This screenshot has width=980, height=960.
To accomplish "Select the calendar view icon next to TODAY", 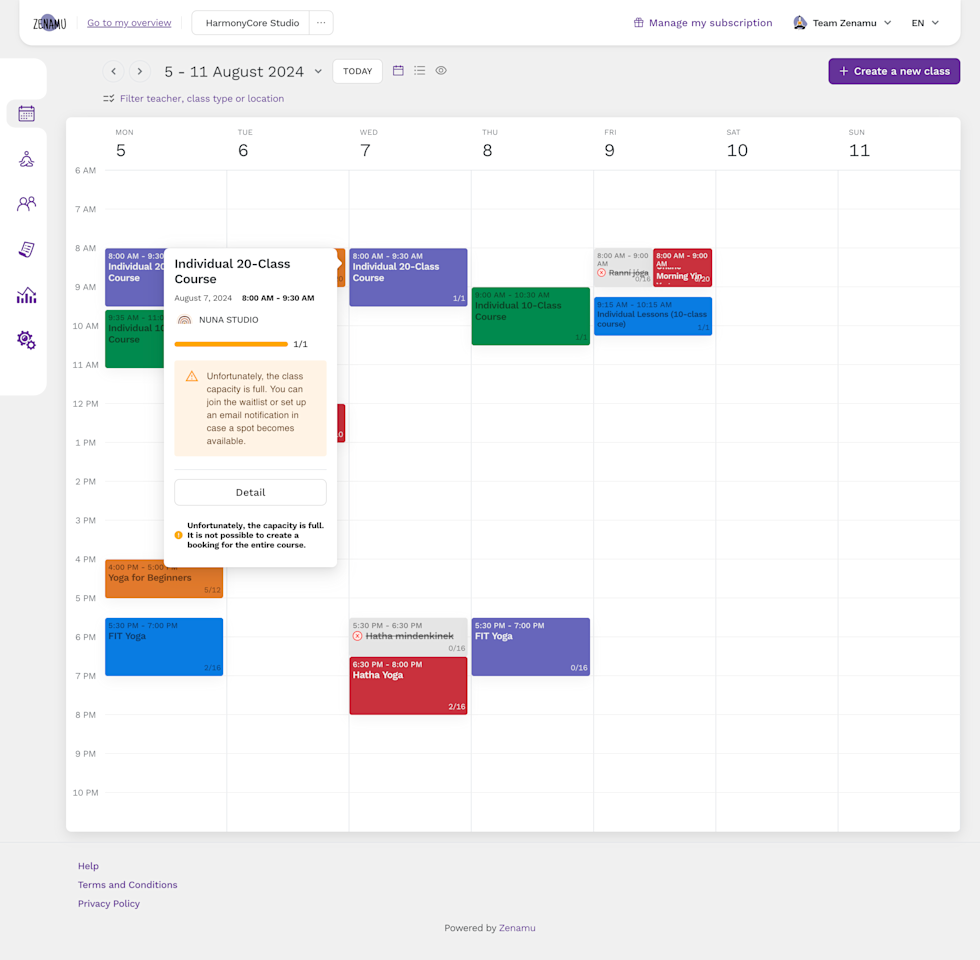I will (x=398, y=71).
